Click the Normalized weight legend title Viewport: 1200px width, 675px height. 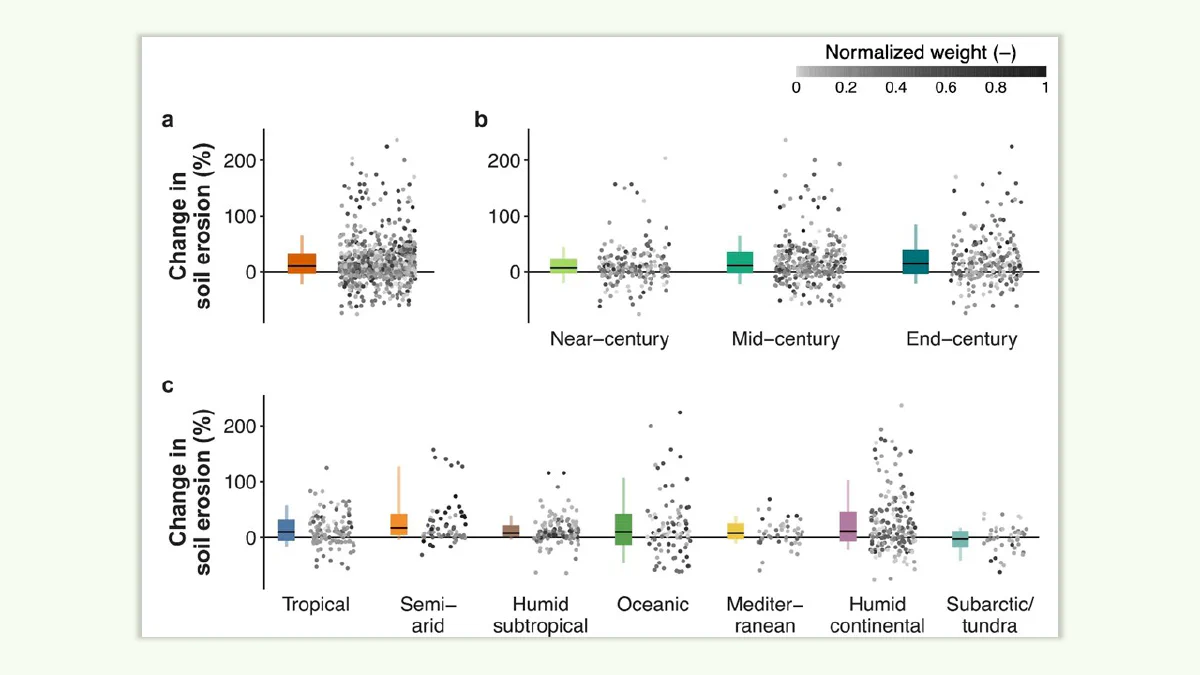tap(921, 51)
